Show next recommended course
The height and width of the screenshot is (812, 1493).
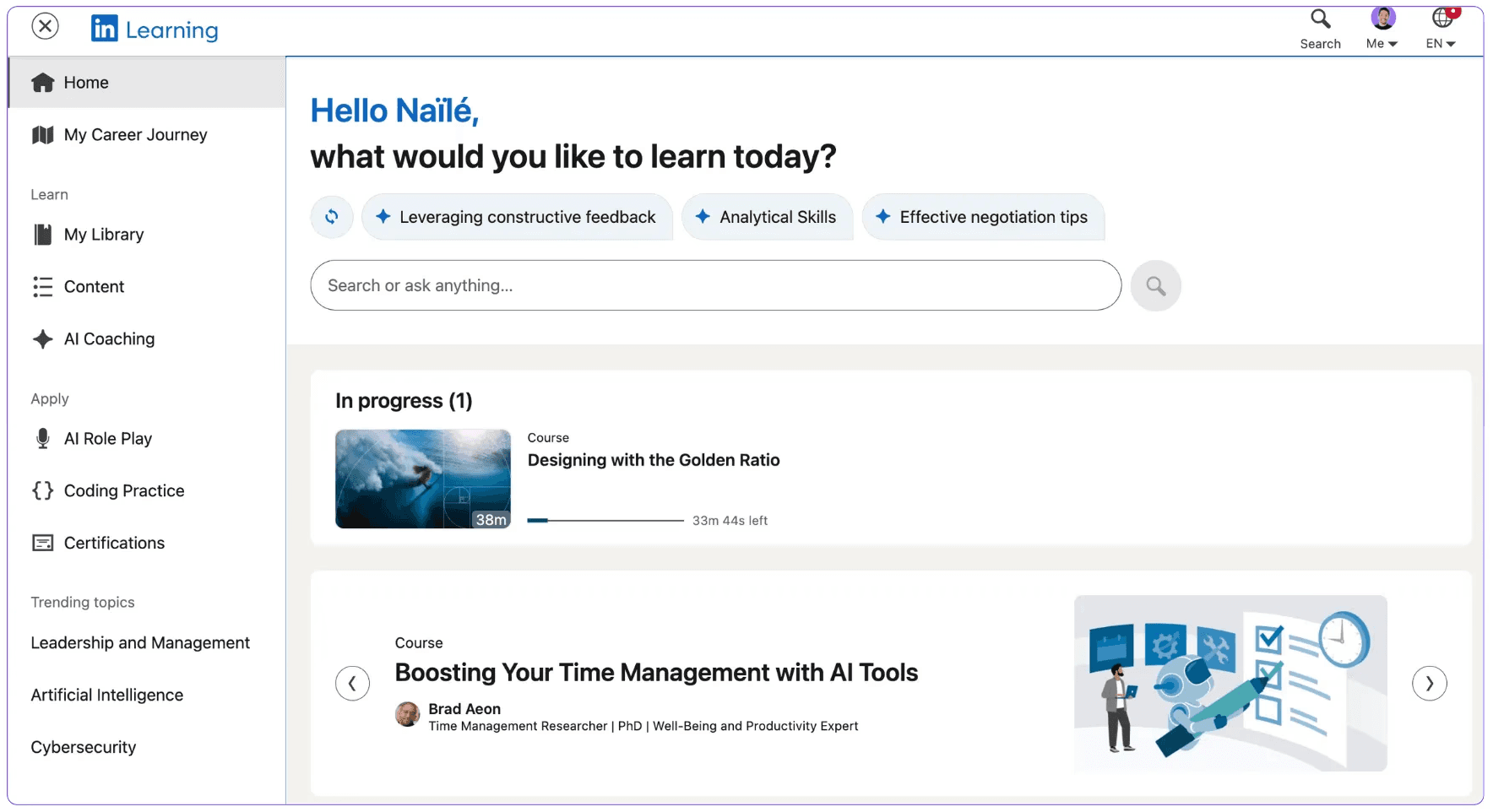click(x=1430, y=684)
